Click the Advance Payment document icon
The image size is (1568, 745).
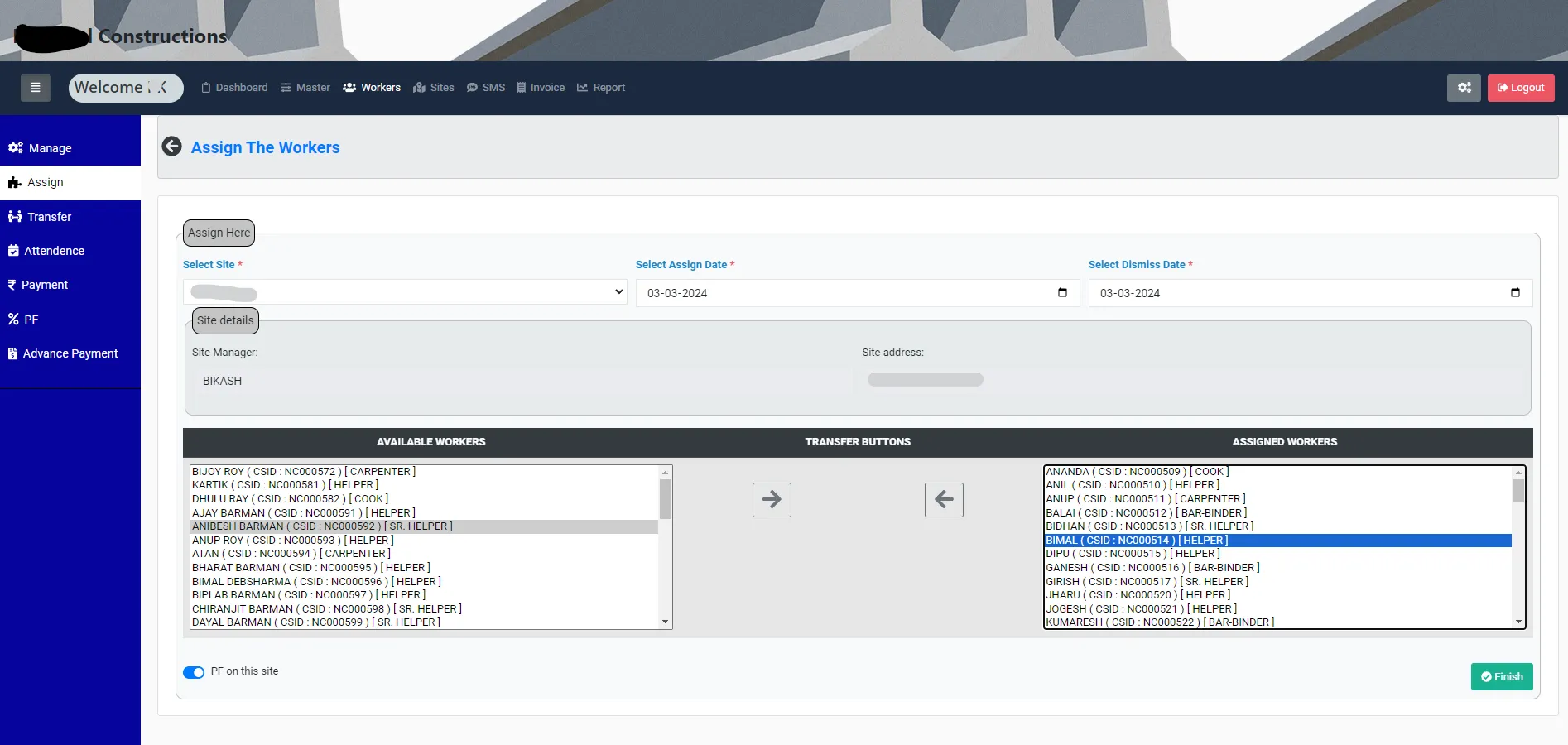tap(12, 353)
